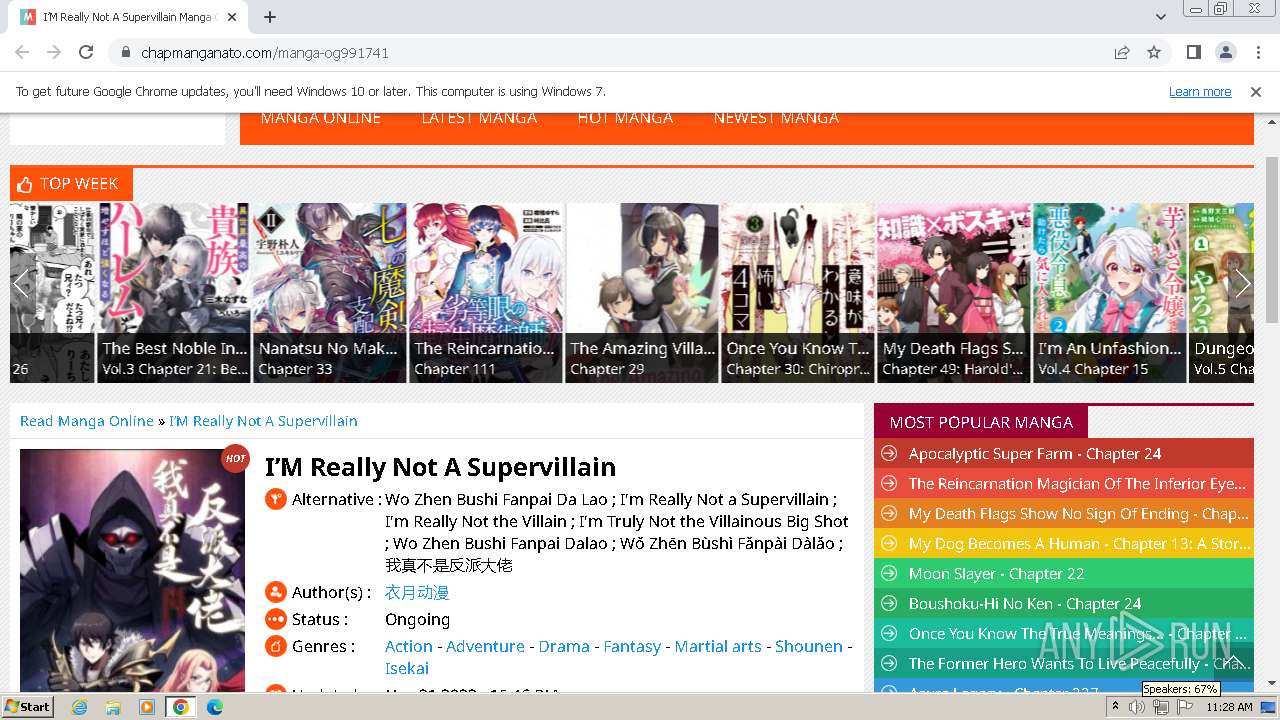The image size is (1280, 720).
Task: Show hidden system tray icons
Action: [x=1116, y=707]
